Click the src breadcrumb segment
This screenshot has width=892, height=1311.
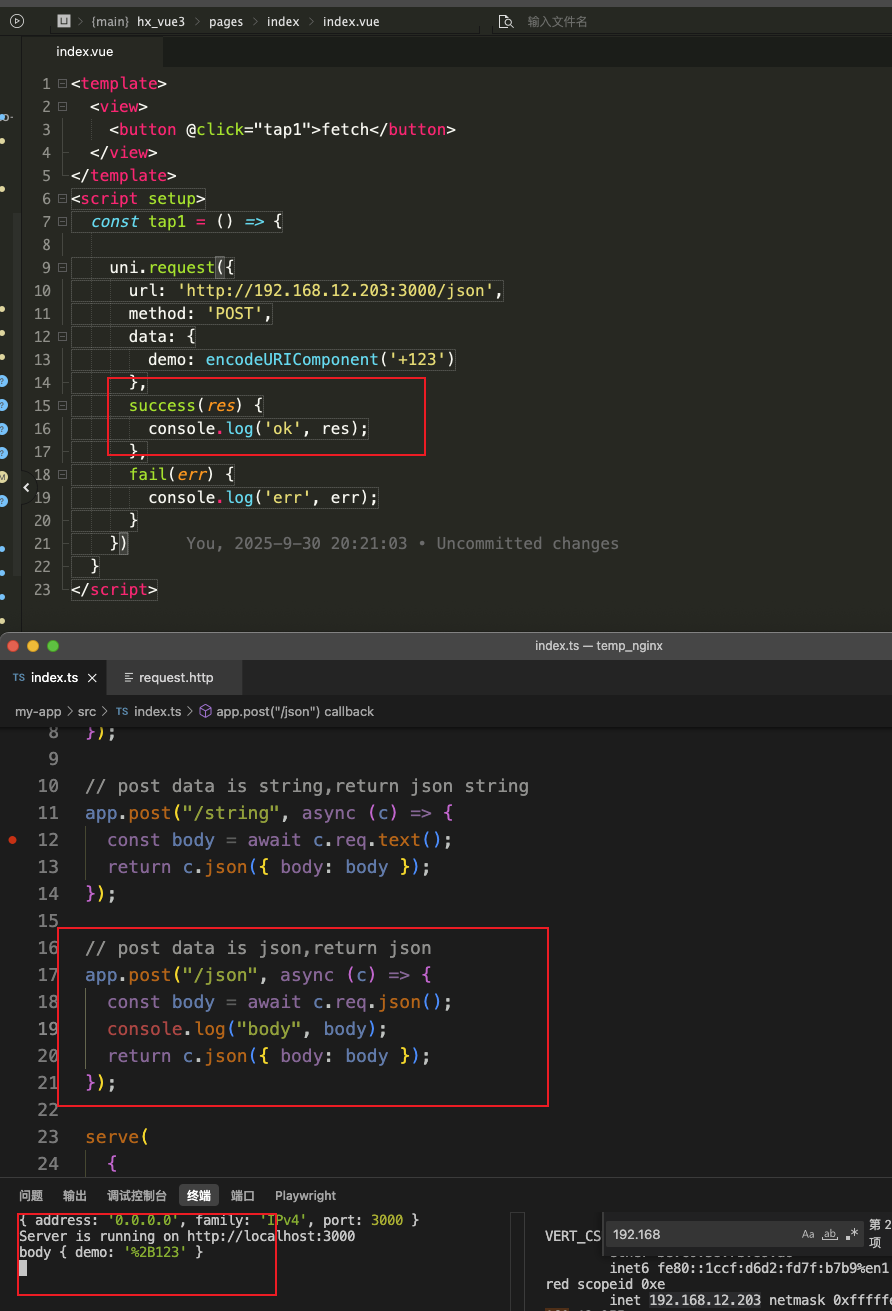click(x=87, y=712)
